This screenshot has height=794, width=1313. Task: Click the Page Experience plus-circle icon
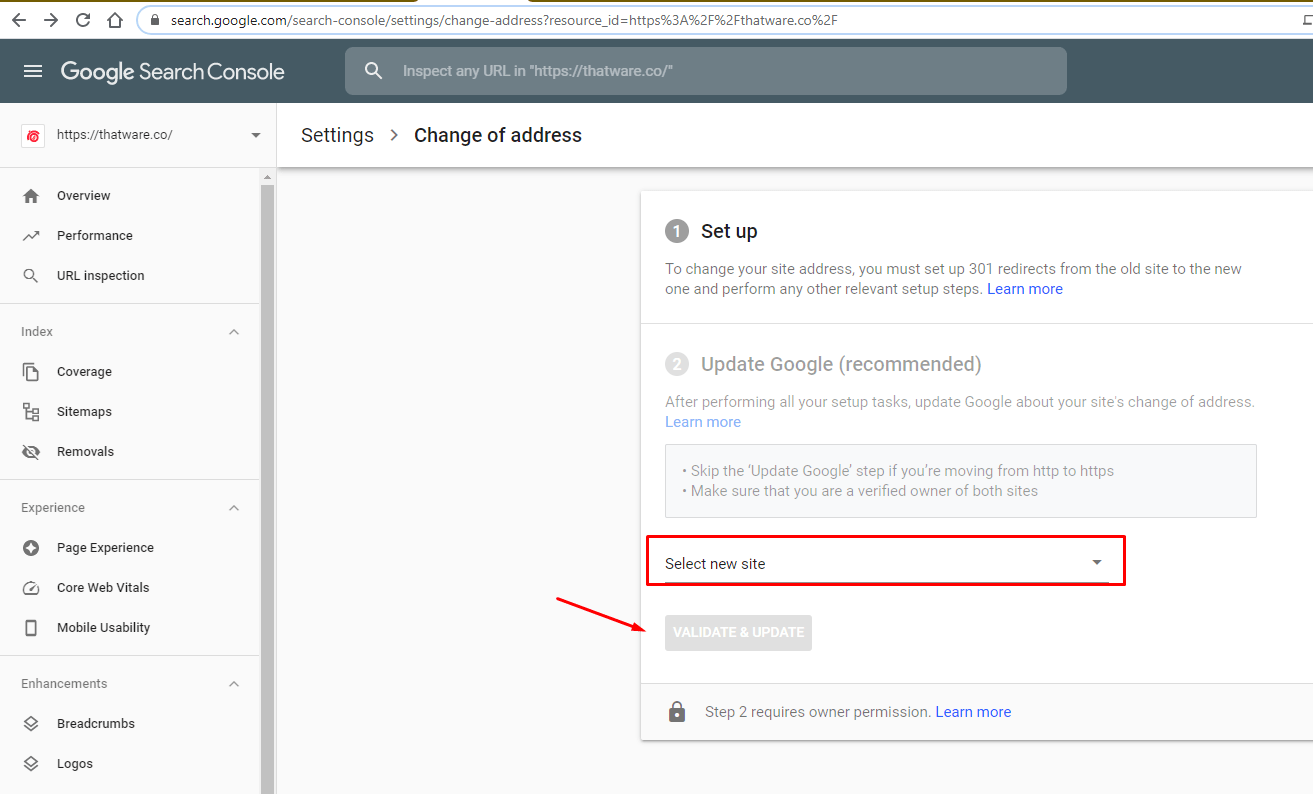(x=31, y=548)
